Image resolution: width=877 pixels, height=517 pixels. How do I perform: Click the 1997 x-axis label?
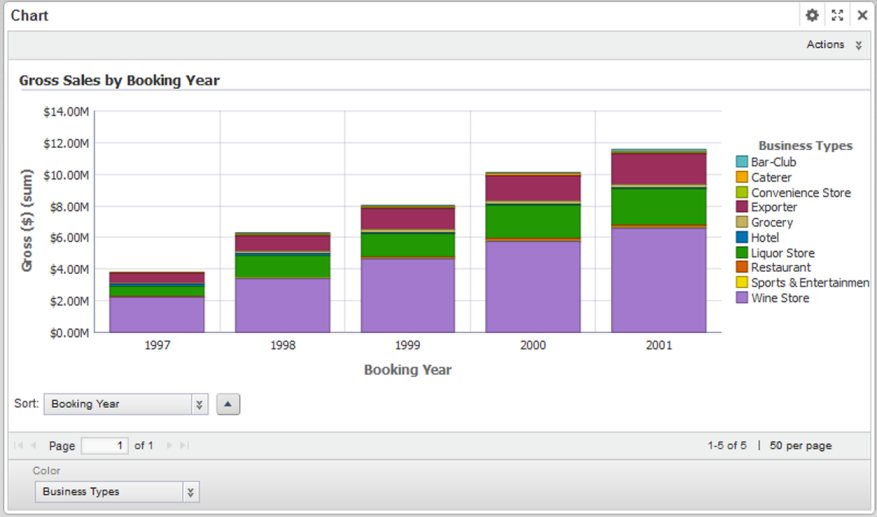(157, 345)
